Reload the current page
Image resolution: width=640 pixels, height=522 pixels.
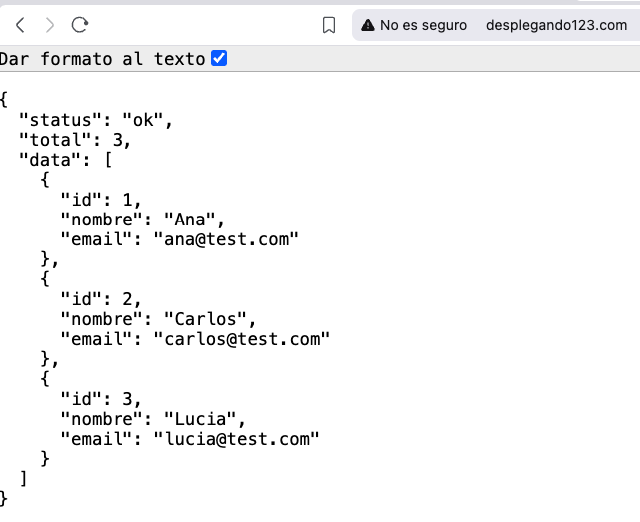[x=81, y=25]
